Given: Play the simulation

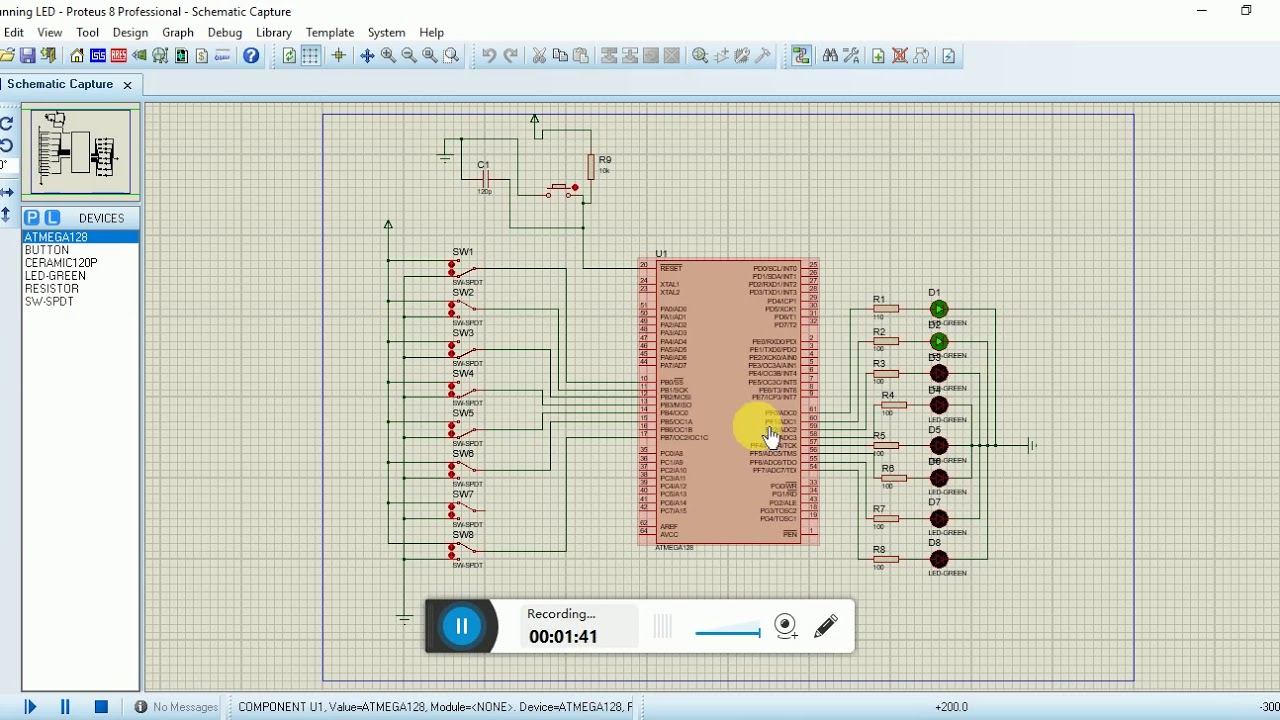Looking at the screenshot, I should point(30,707).
